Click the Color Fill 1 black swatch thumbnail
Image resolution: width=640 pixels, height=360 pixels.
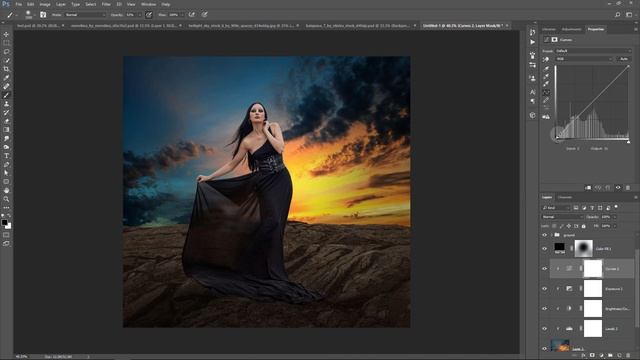pos(559,247)
